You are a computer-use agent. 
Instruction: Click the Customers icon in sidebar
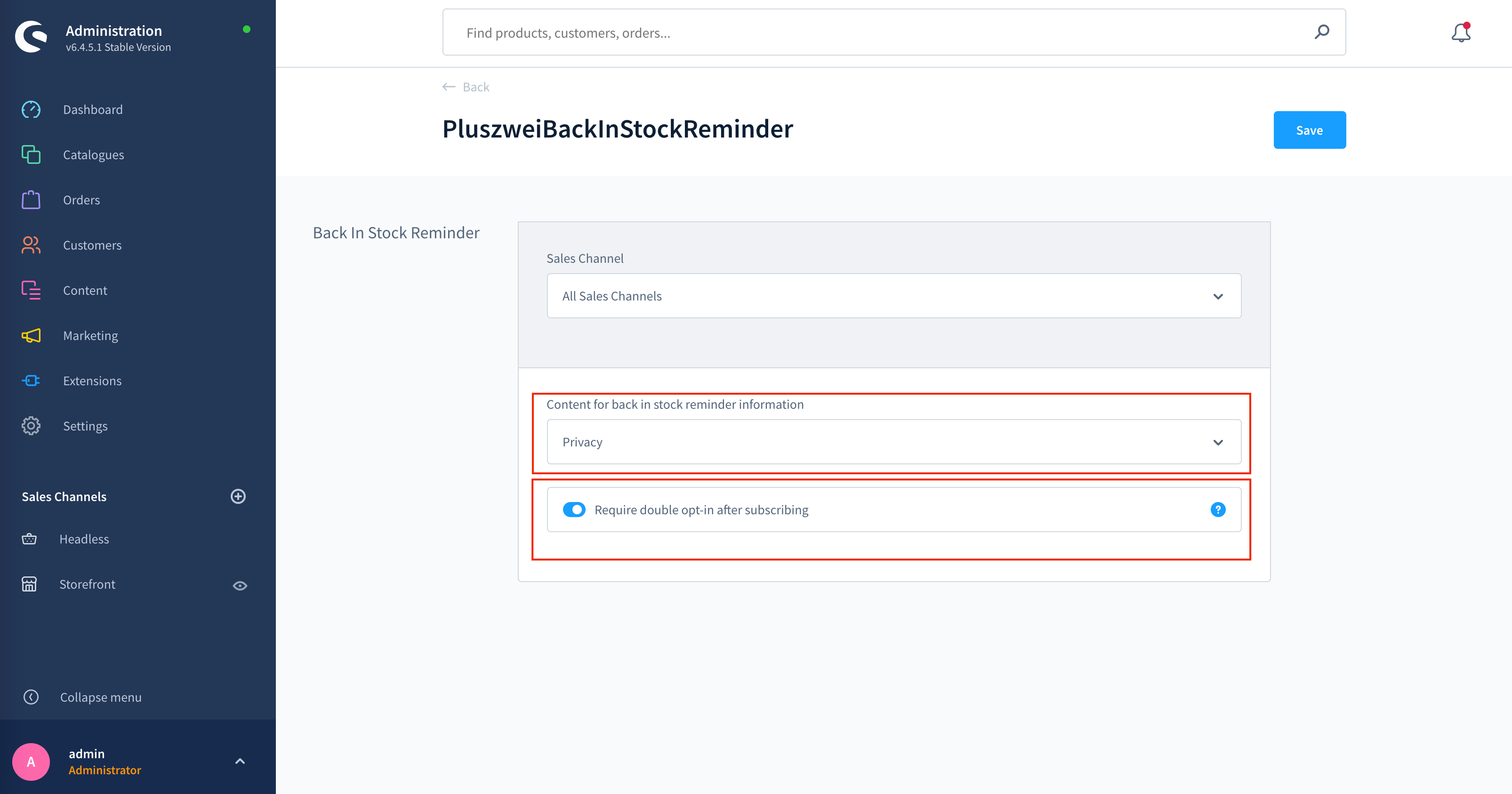31,244
